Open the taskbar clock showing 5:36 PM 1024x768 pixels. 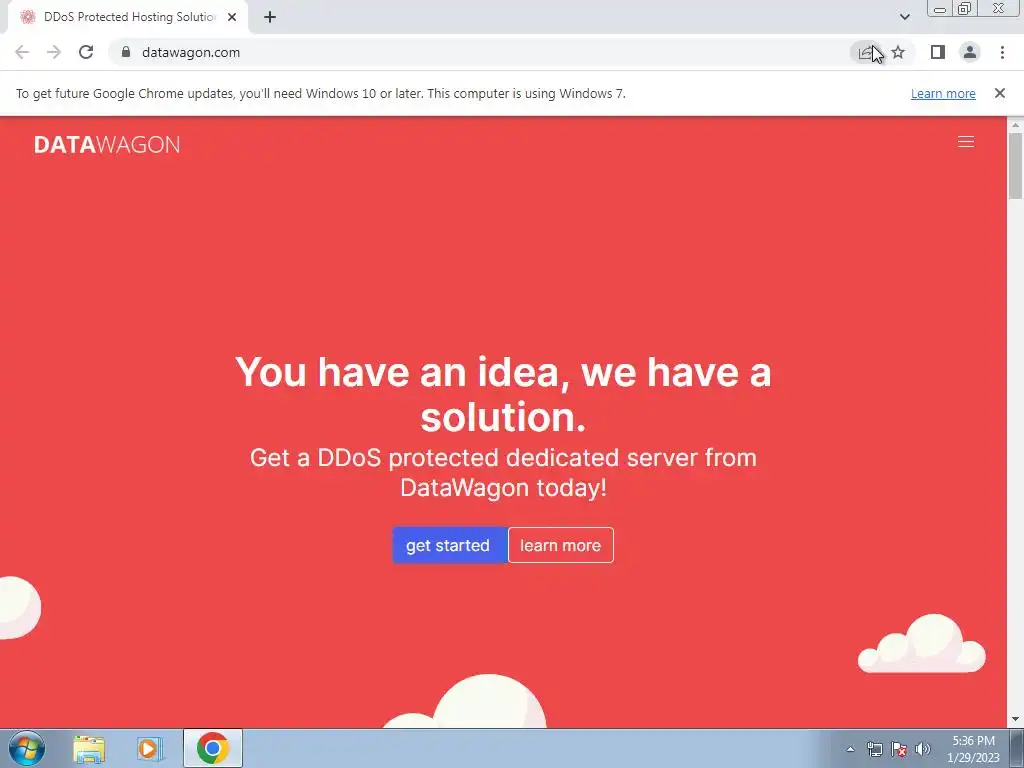(973, 749)
